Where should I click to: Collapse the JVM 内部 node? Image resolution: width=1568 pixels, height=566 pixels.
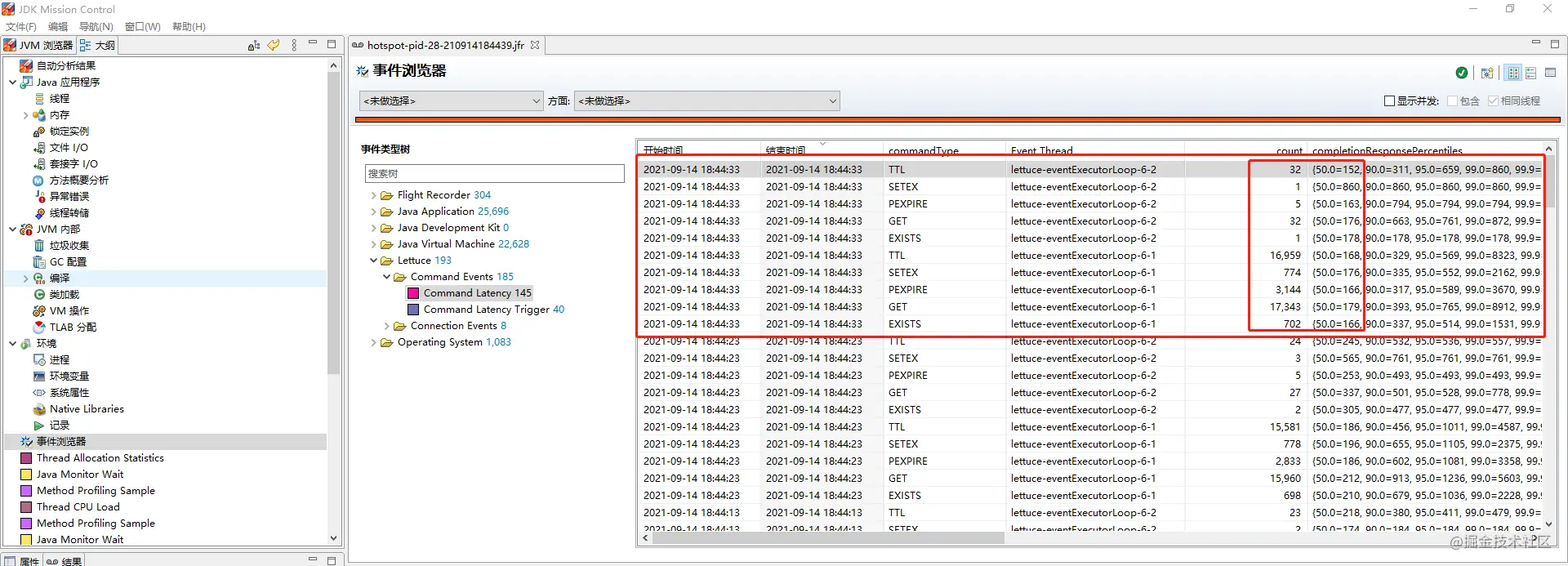13,229
